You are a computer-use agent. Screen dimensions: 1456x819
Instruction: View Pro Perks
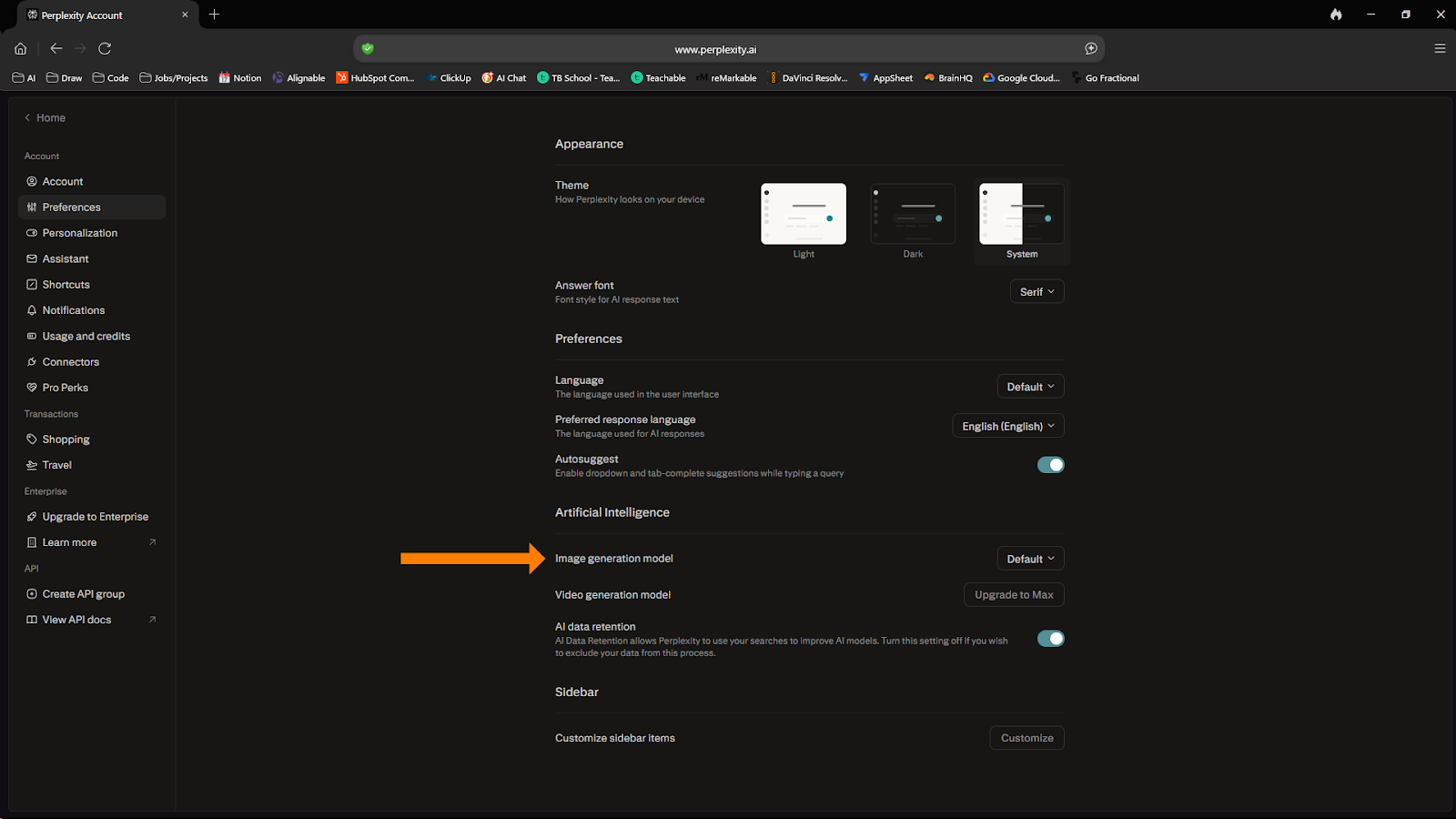(x=65, y=387)
